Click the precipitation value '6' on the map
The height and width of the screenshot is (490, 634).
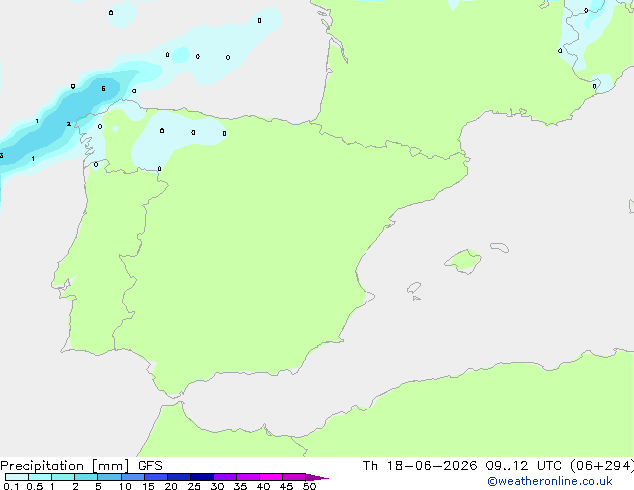tap(104, 89)
